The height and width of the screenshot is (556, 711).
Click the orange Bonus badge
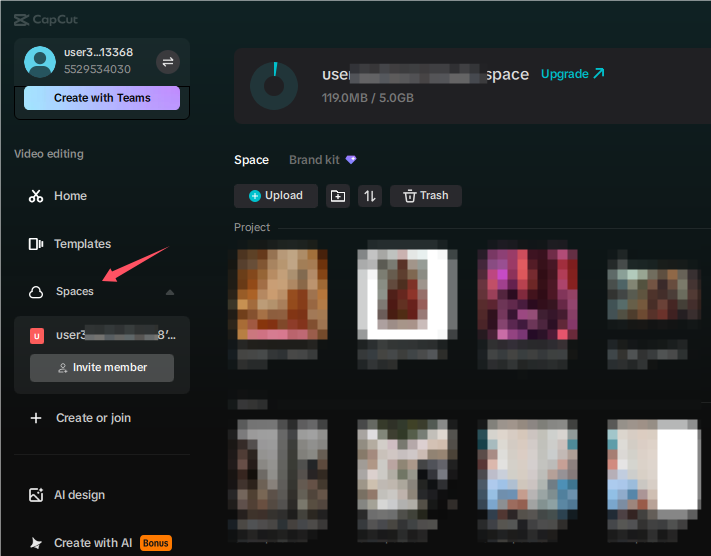156,543
